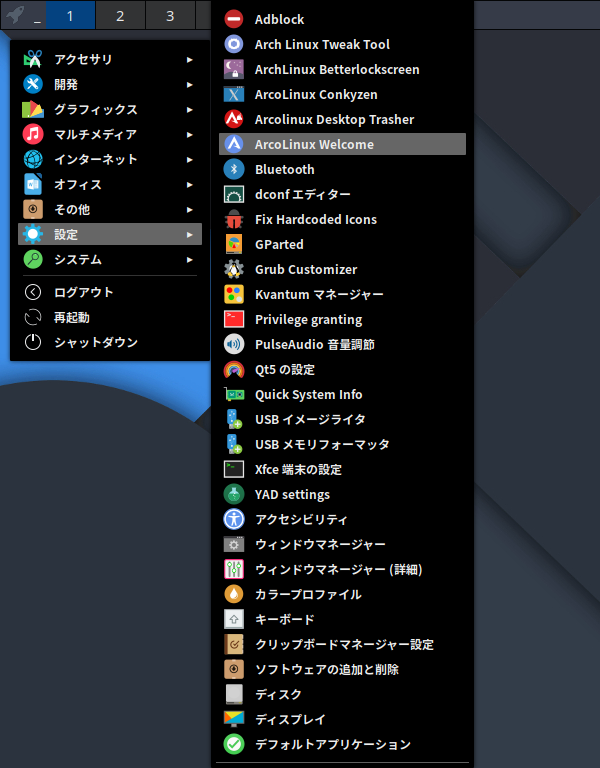This screenshot has height=768, width=600.
Task: Open the インターネット menu category
Action: tap(110, 159)
